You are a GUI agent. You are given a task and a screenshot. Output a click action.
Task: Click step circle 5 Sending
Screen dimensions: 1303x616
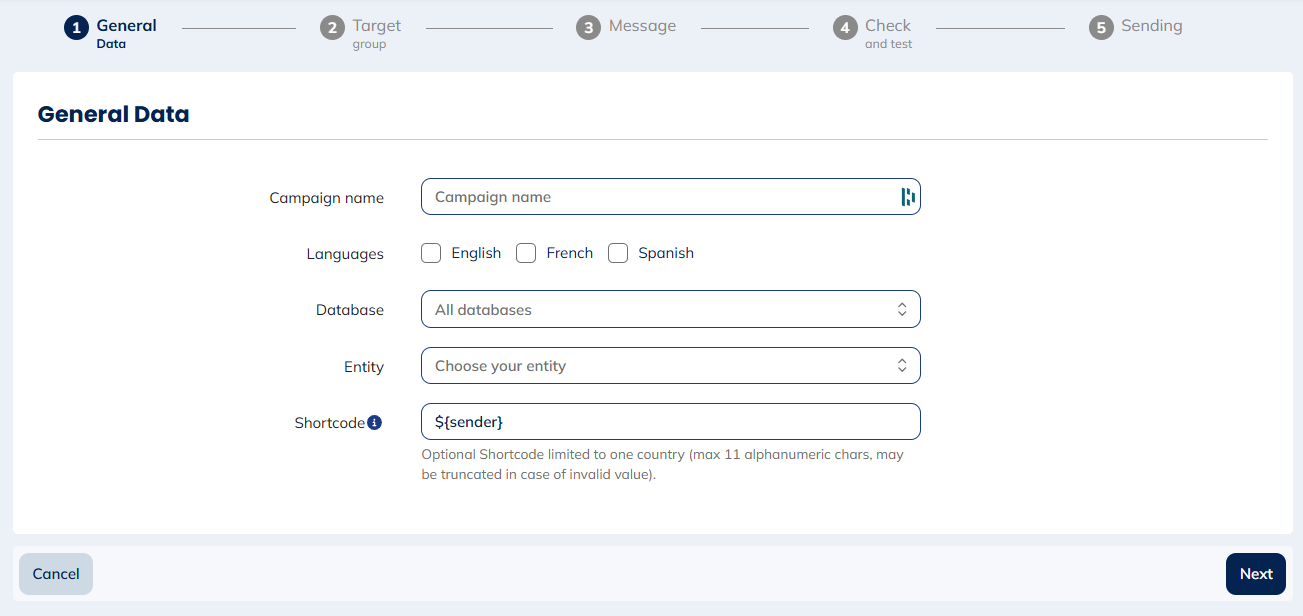(1101, 27)
